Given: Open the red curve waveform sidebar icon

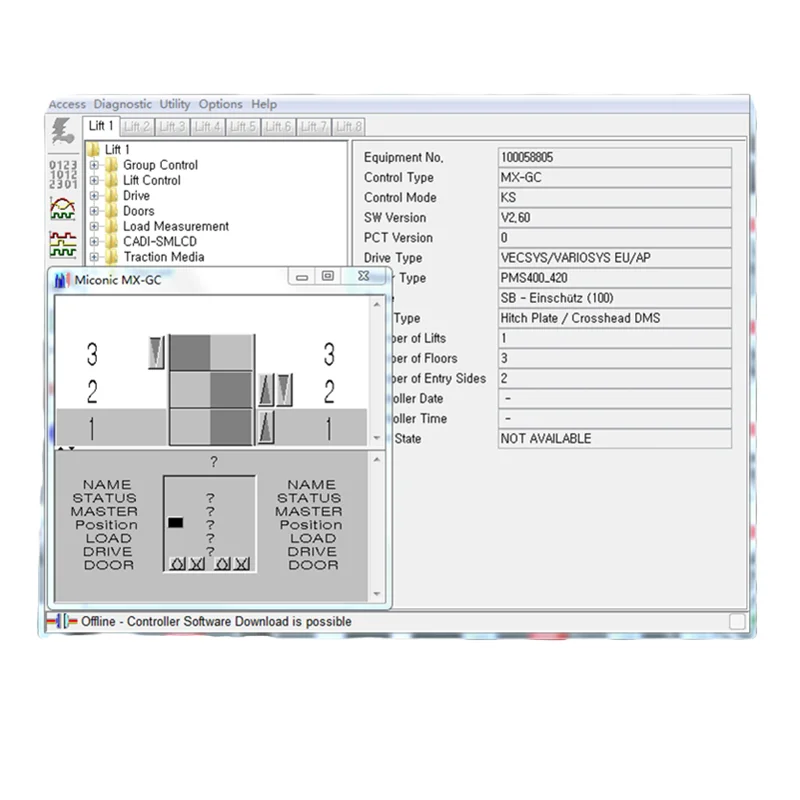Looking at the screenshot, I should click(x=63, y=208).
